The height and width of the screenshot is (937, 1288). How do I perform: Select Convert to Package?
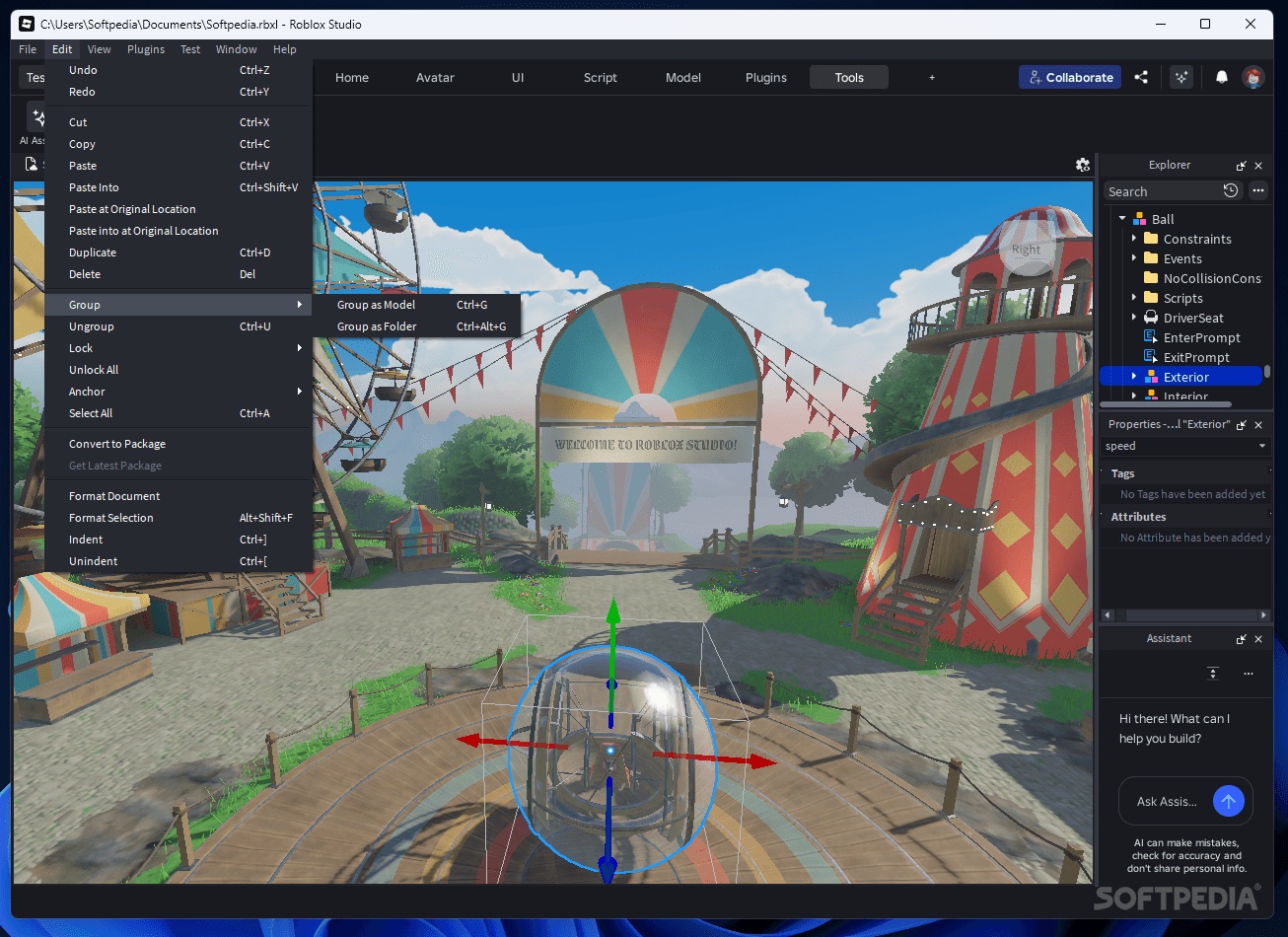pos(179,444)
